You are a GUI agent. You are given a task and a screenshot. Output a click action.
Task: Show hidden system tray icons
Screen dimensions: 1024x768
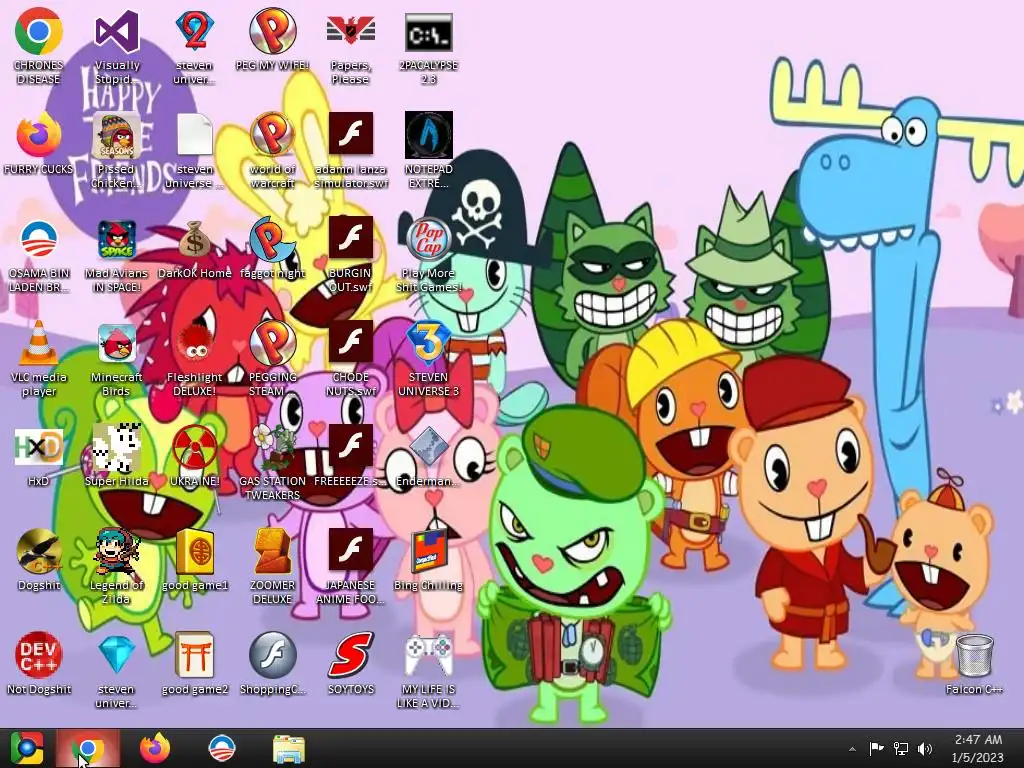point(852,749)
